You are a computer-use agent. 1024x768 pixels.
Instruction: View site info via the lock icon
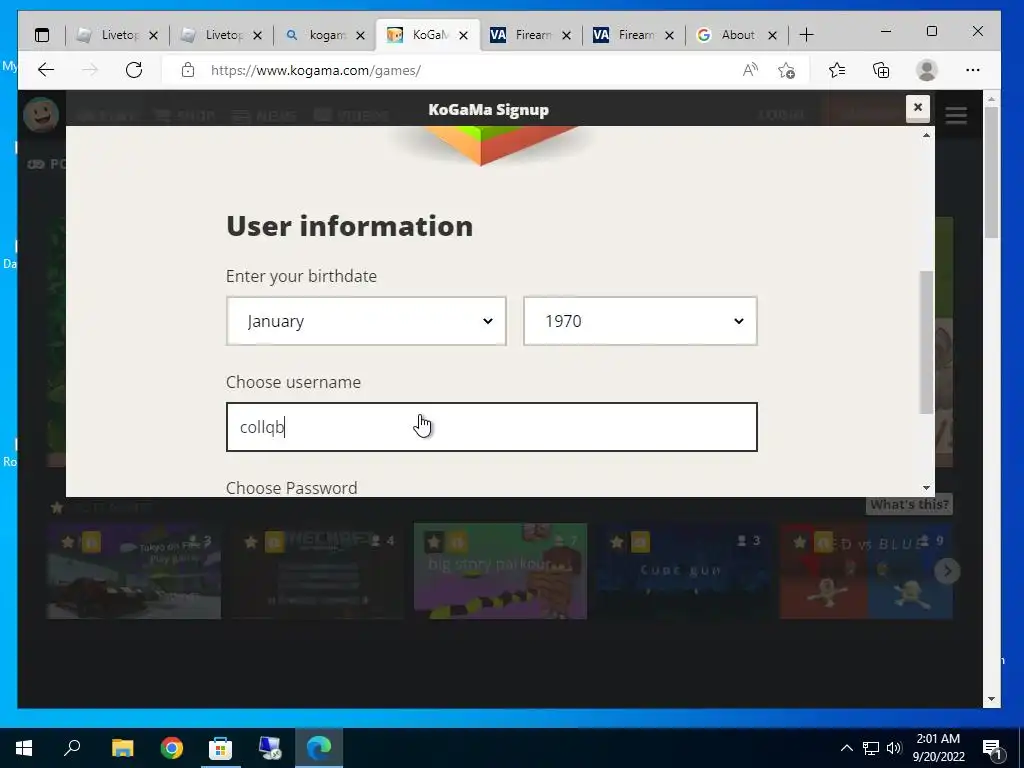pyautogui.click(x=188, y=70)
